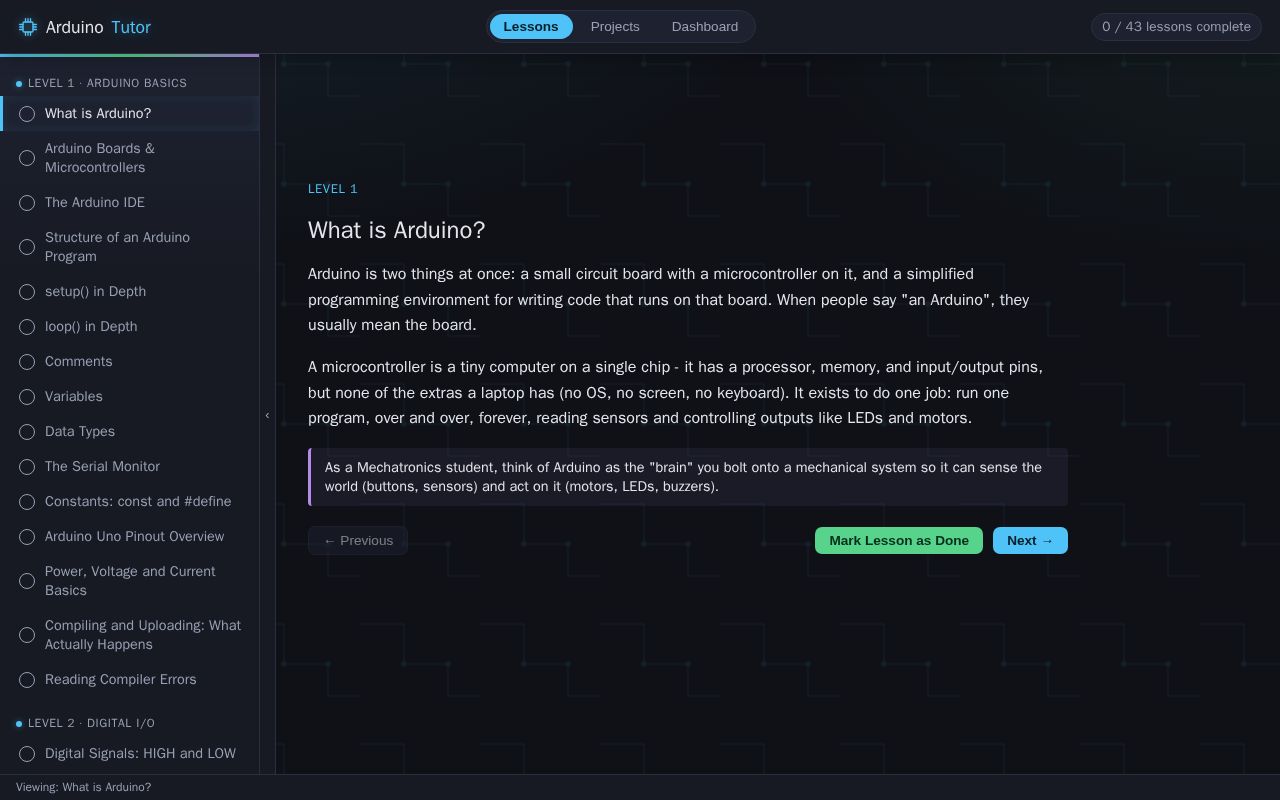Toggle completion circle for loop() in Depth
The image size is (1280, 800).
pyautogui.click(x=27, y=327)
